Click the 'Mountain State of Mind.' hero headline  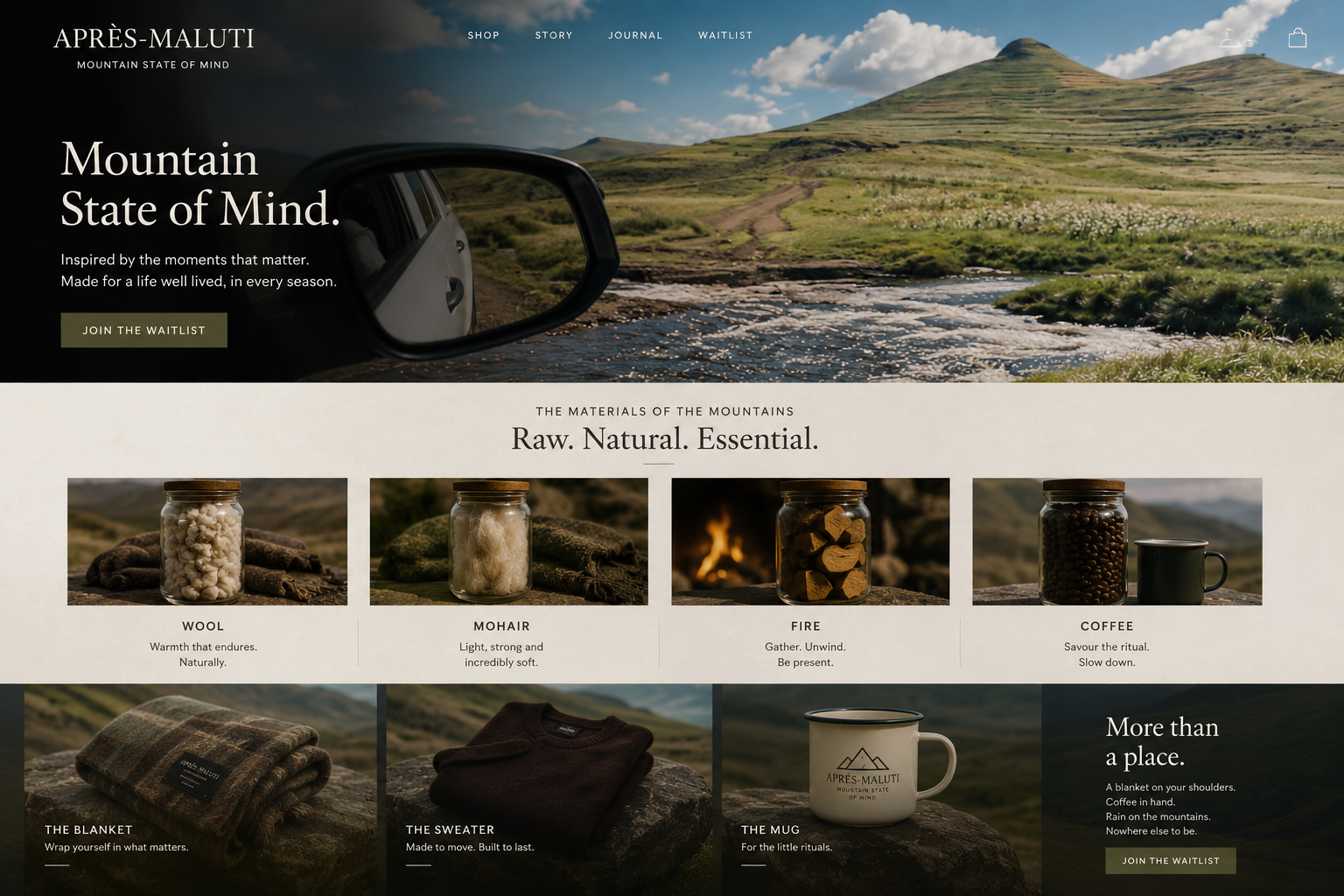click(200, 184)
